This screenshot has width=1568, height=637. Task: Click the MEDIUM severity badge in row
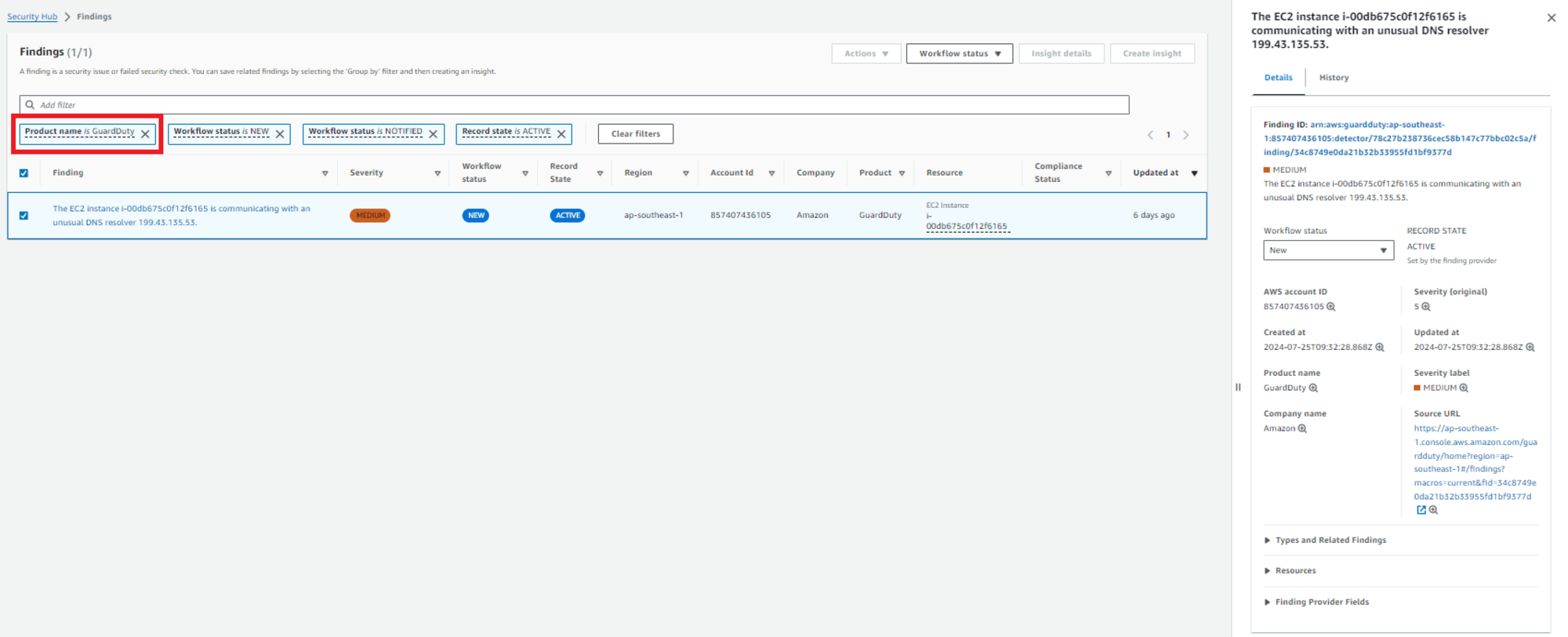pyautogui.click(x=370, y=216)
